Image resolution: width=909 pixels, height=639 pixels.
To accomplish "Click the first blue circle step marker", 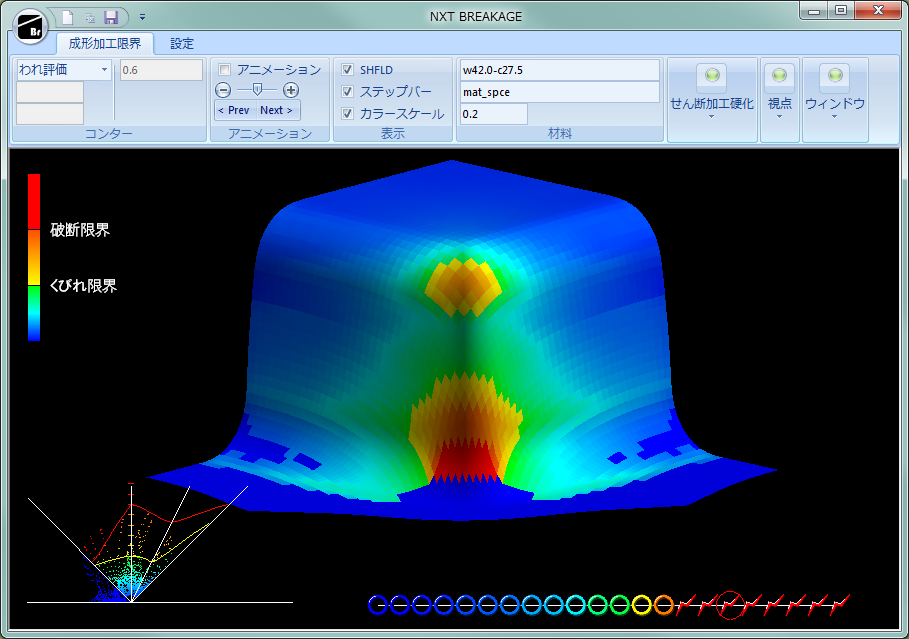I will point(377,604).
